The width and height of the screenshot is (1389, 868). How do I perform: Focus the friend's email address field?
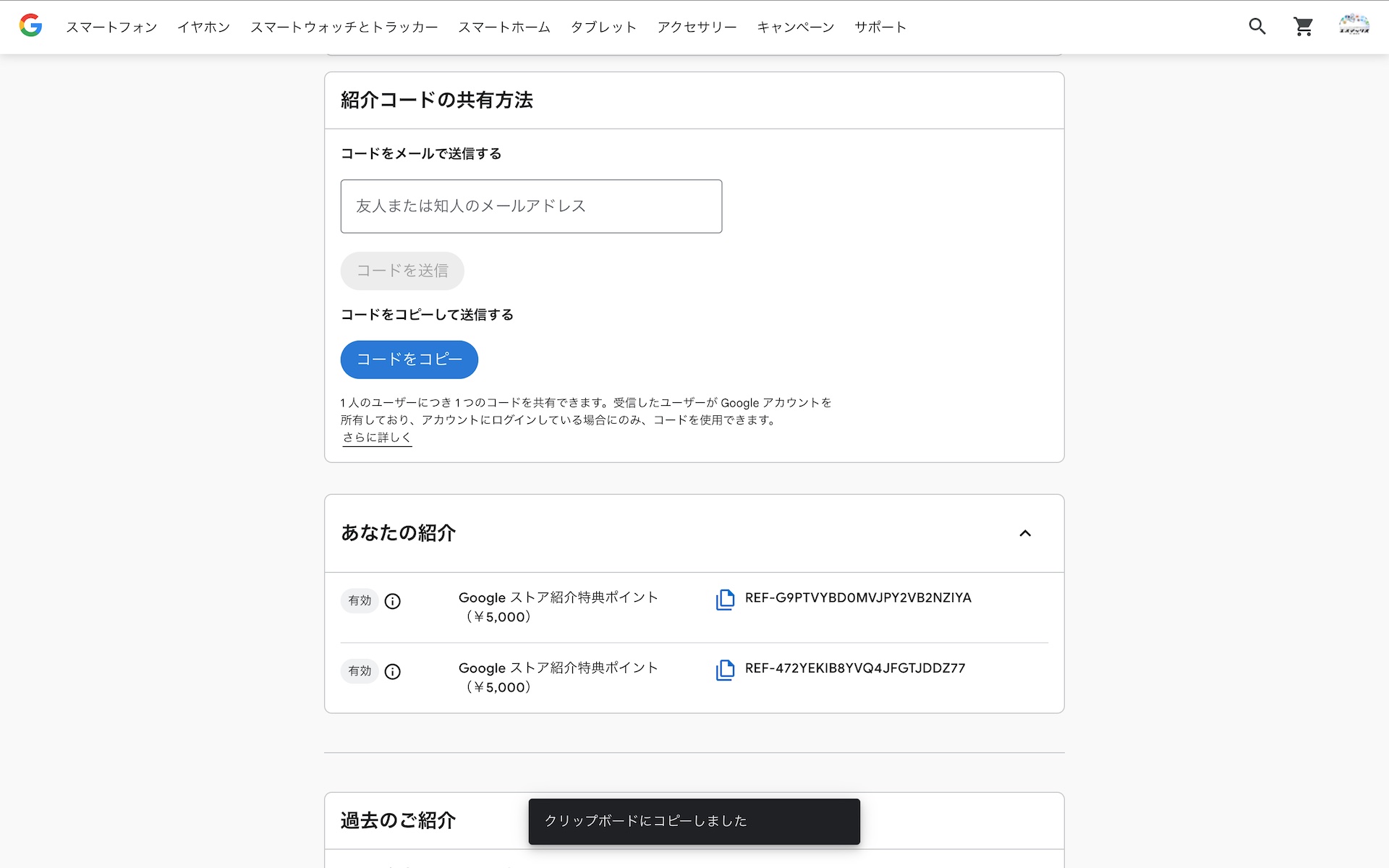tap(531, 206)
